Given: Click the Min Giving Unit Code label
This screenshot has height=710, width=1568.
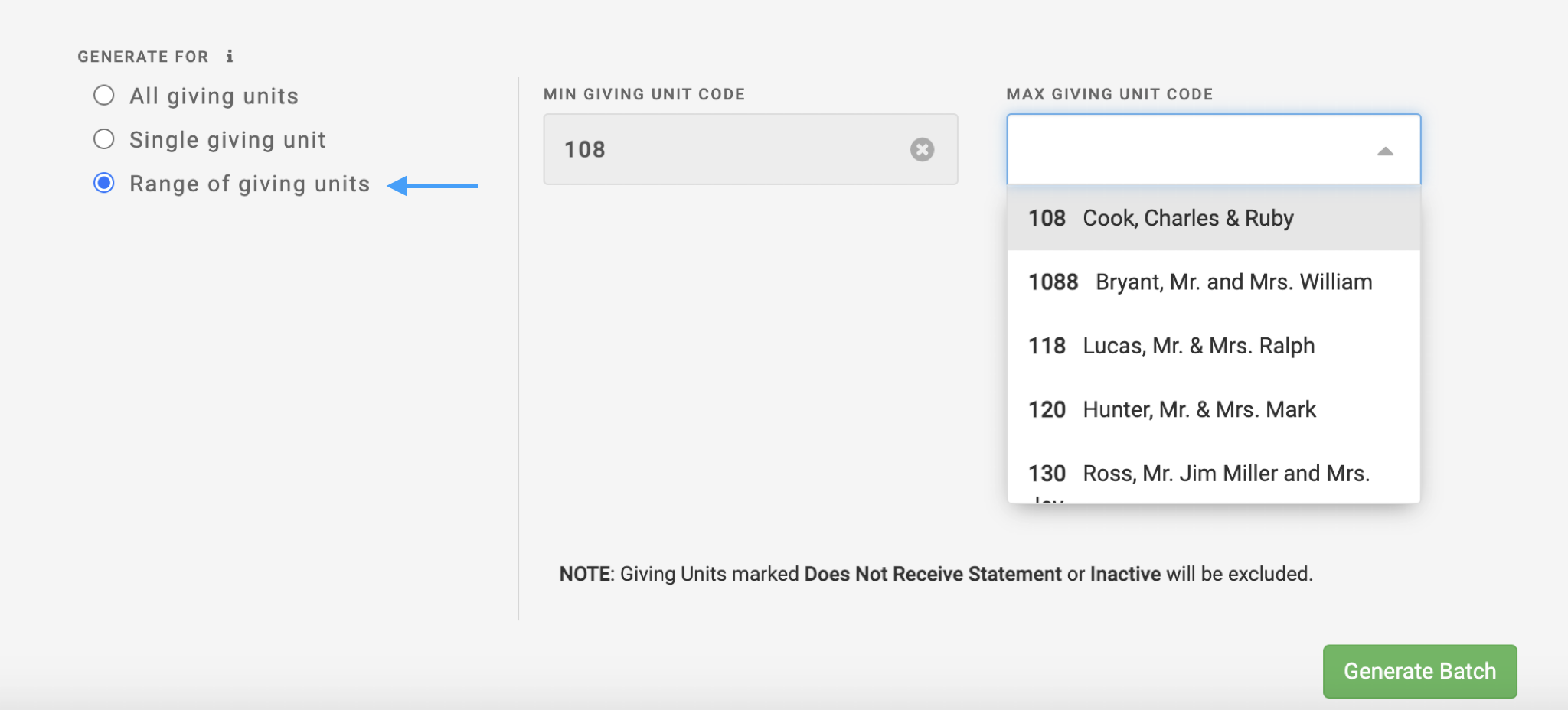Looking at the screenshot, I should click(x=644, y=94).
